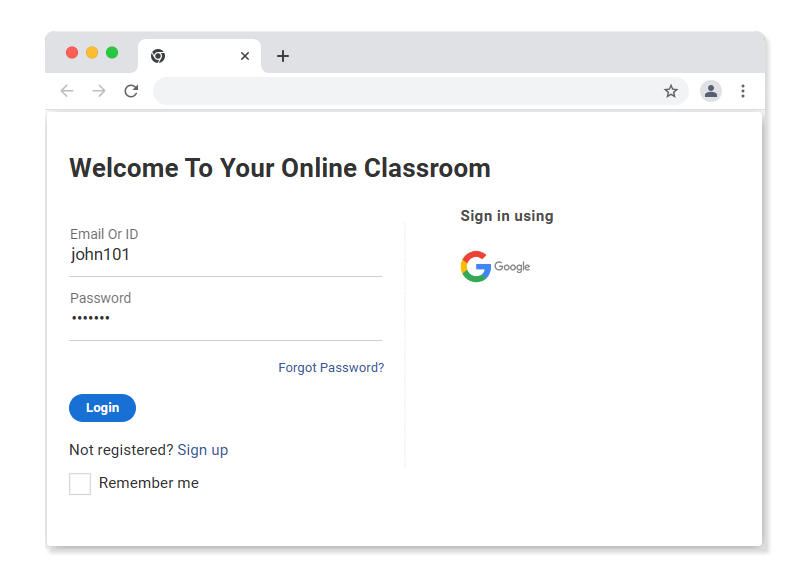The height and width of the screenshot is (581, 810).
Task: Open the Chrome profile avatar
Action: 711,91
